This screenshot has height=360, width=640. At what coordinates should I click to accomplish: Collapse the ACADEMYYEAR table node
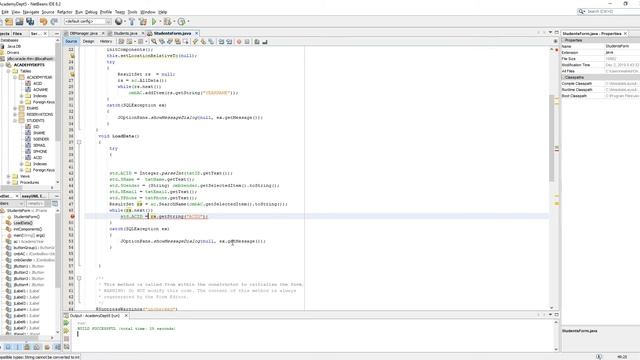tap(15, 77)
